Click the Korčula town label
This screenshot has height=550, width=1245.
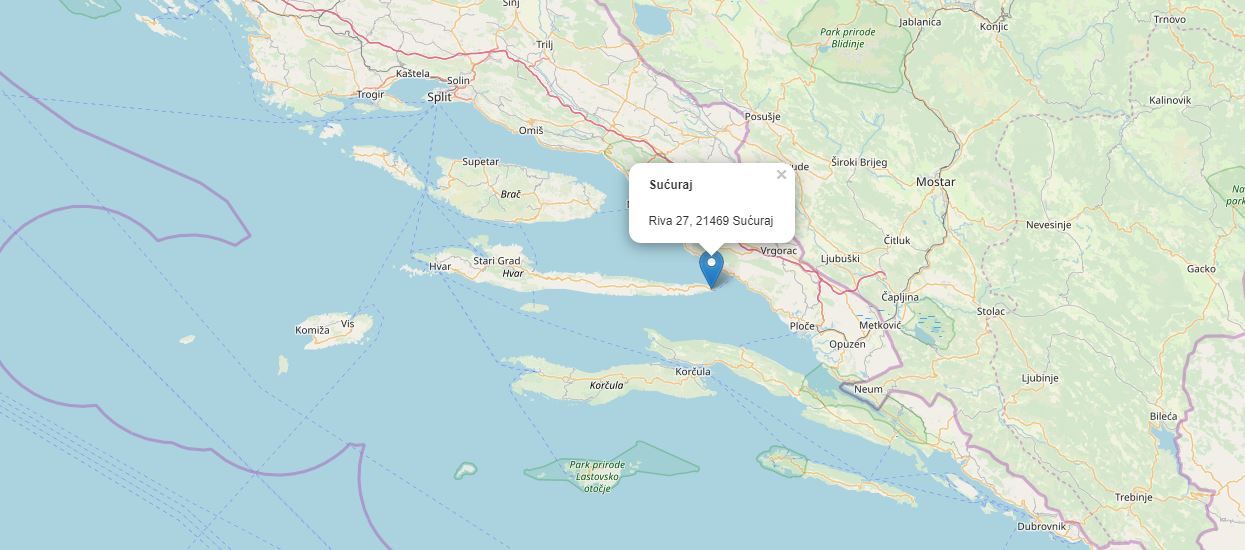point(693,372)
